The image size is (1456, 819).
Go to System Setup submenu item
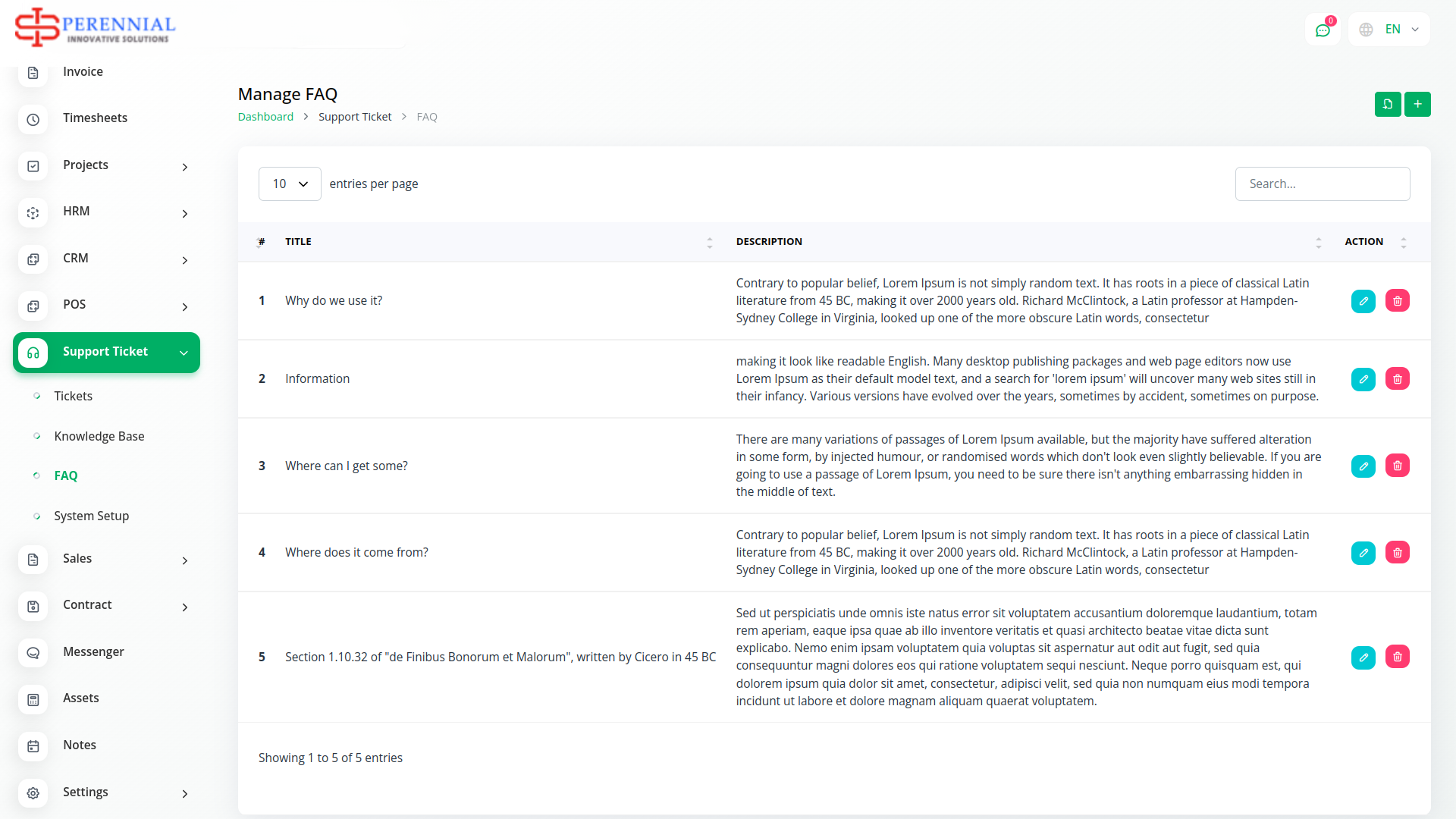tap(91, 516)
